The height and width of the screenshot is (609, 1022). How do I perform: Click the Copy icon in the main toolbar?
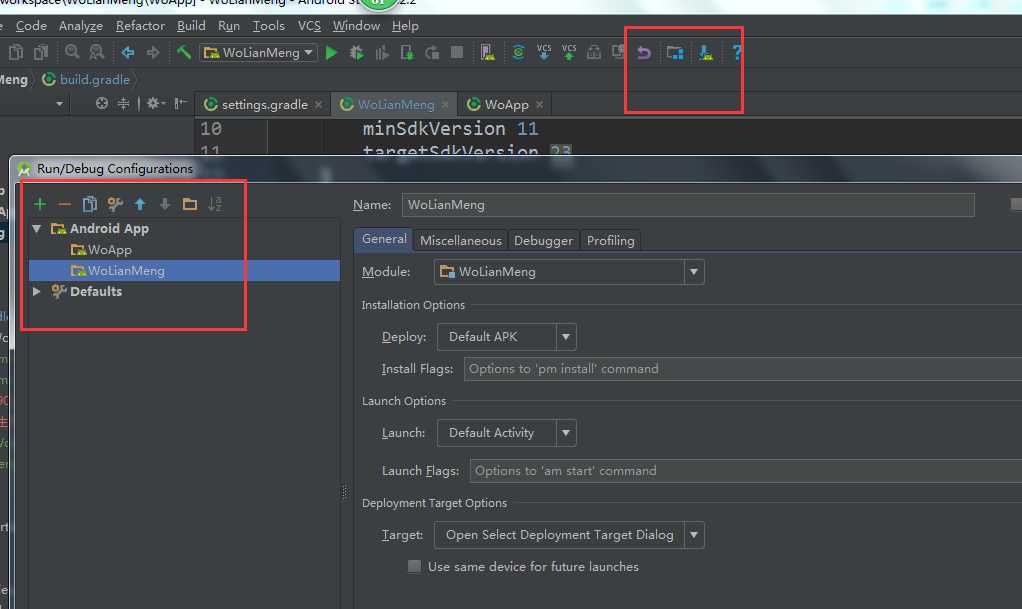[16, 52]
